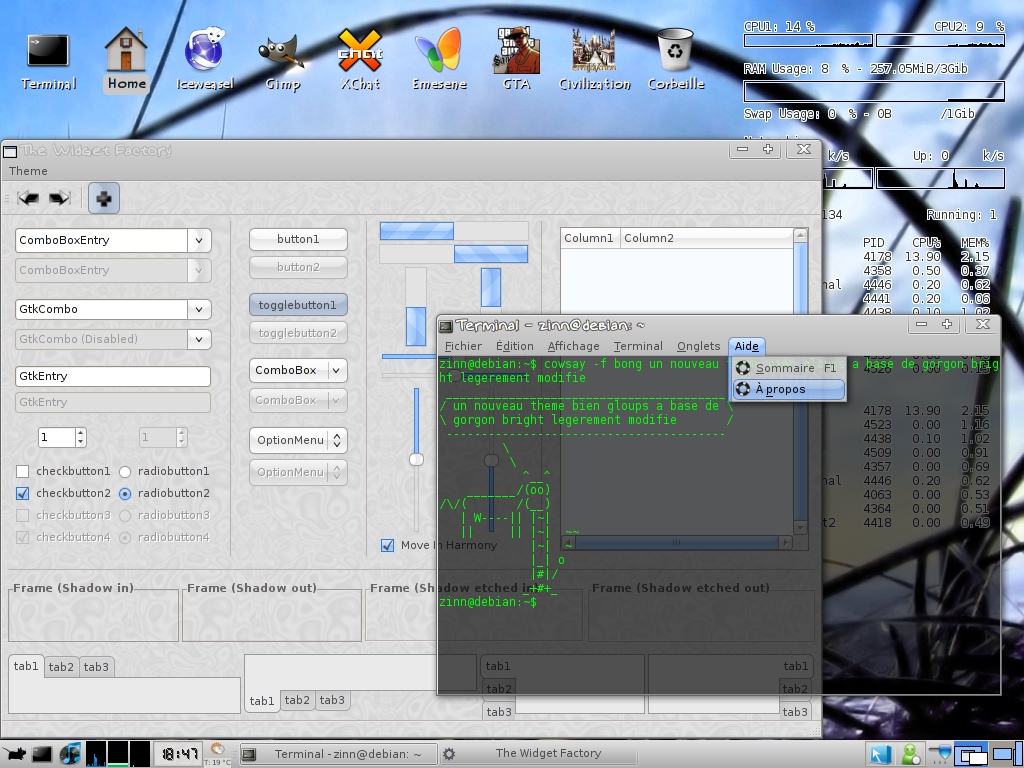The image size is (1024, 768).
Task: Toggle togglebutton1 off
Action: point(298,305)
